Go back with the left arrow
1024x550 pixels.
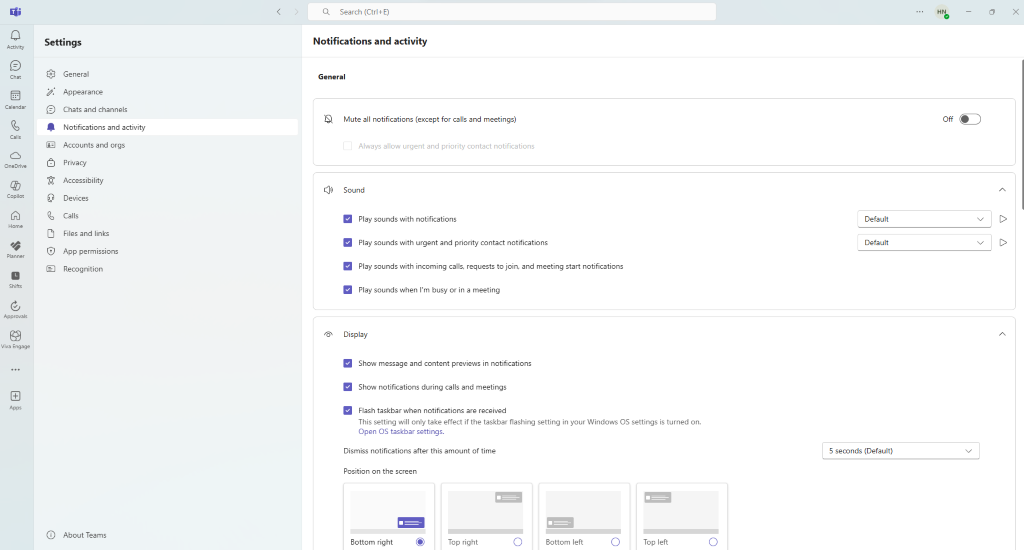point(279,12)
